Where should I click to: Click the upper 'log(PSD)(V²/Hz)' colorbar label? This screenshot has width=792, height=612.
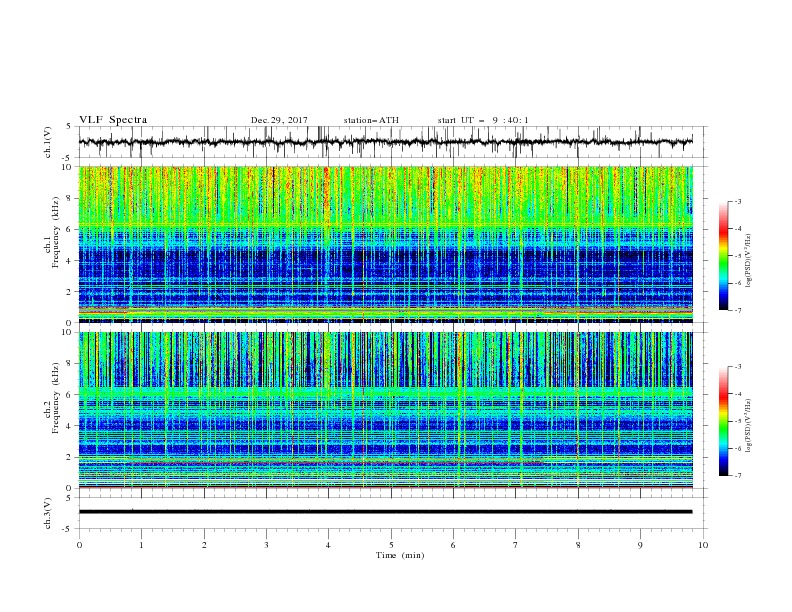pyautogui.click(x=749, y=261)
